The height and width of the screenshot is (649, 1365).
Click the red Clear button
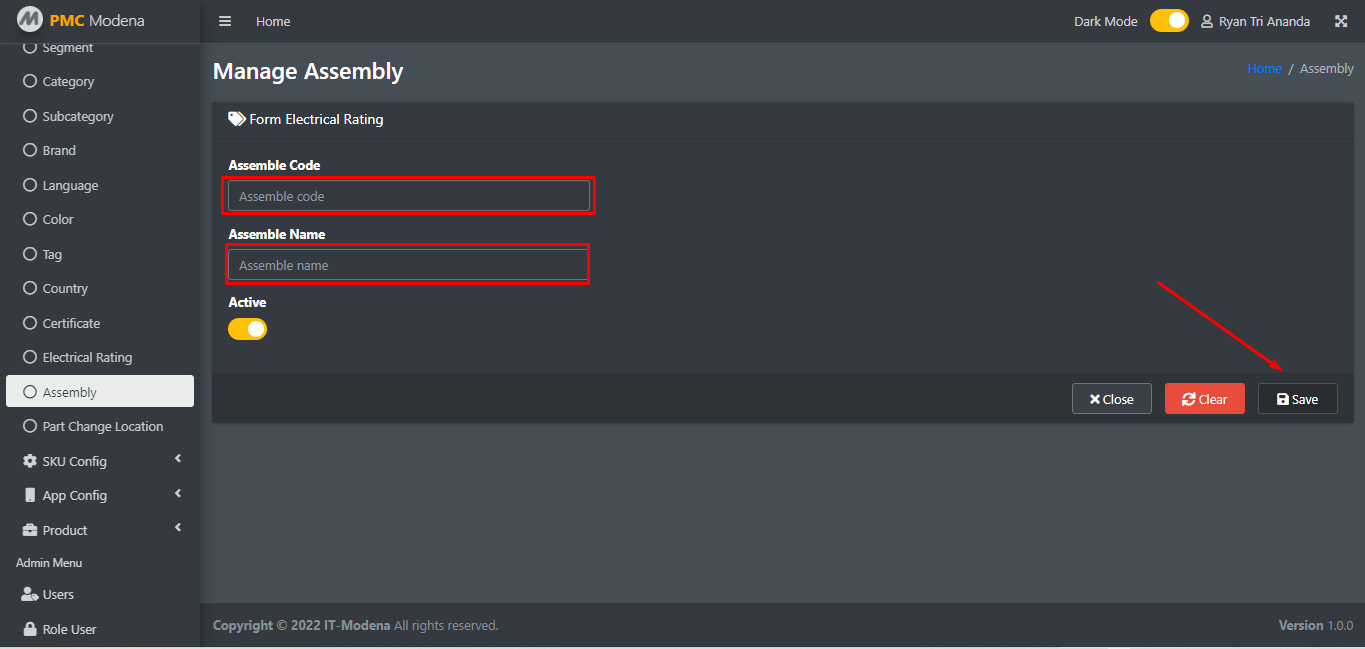click(1204, 399)
